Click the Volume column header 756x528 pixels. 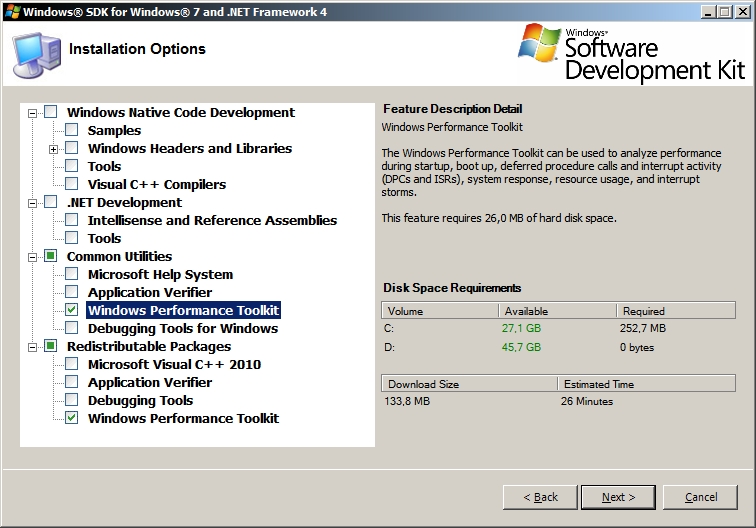[440, 311]
